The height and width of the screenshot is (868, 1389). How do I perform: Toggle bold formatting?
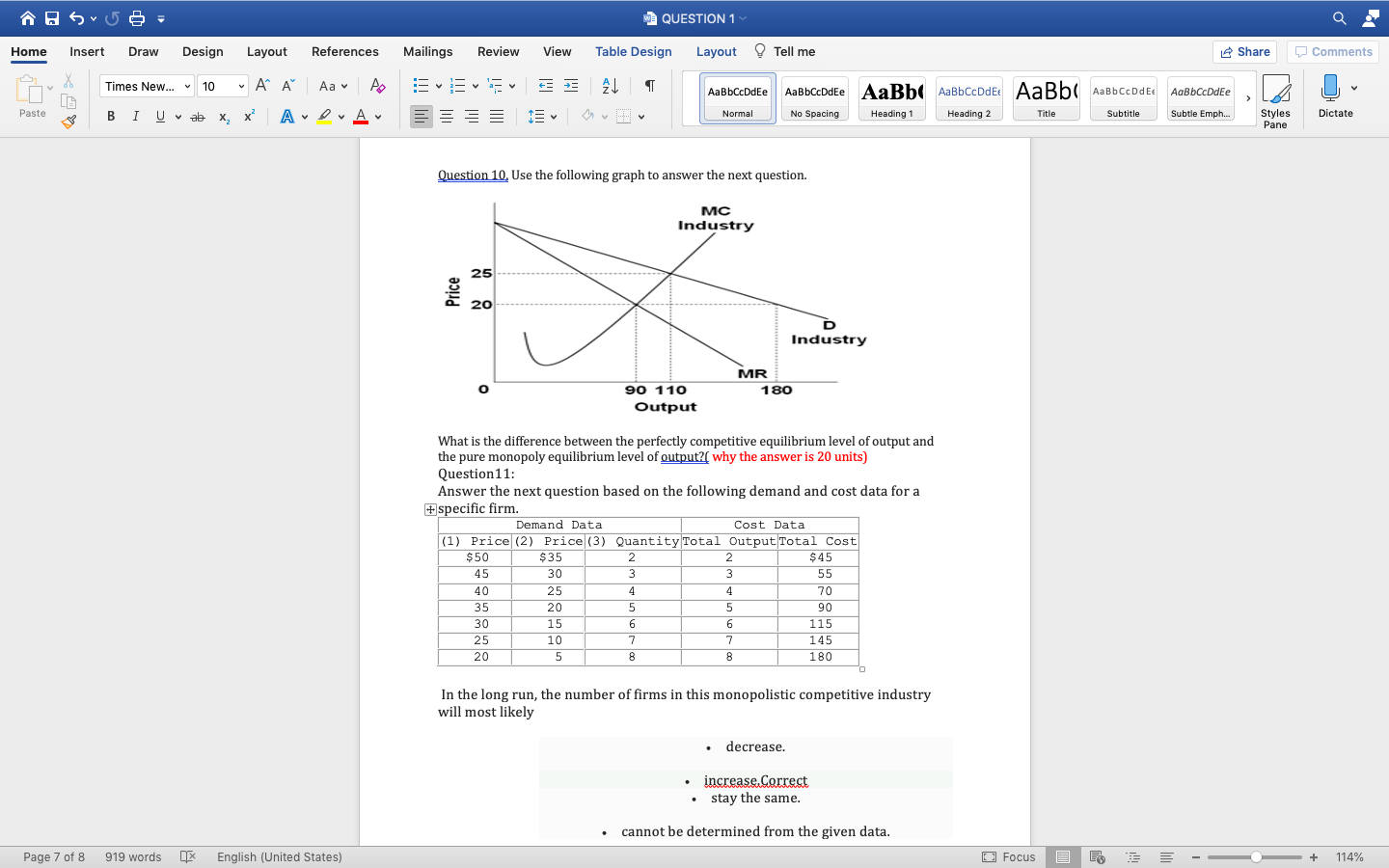pos(111,116)
